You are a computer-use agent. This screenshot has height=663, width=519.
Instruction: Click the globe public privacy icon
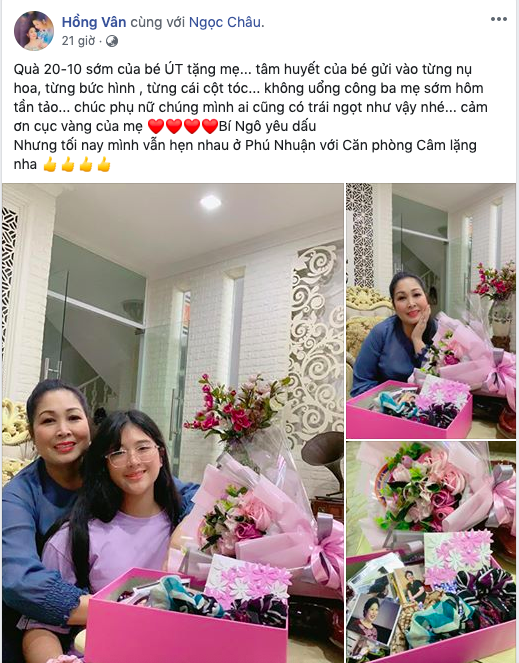112,41
